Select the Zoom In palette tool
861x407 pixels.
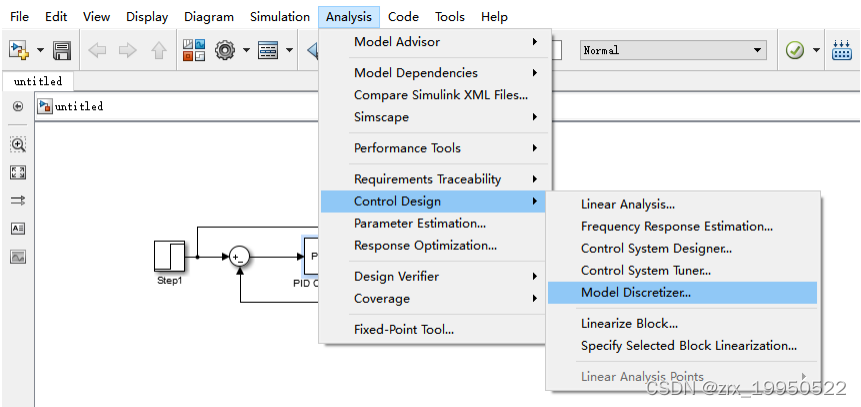pyautogui.click(x=18, y=145)
